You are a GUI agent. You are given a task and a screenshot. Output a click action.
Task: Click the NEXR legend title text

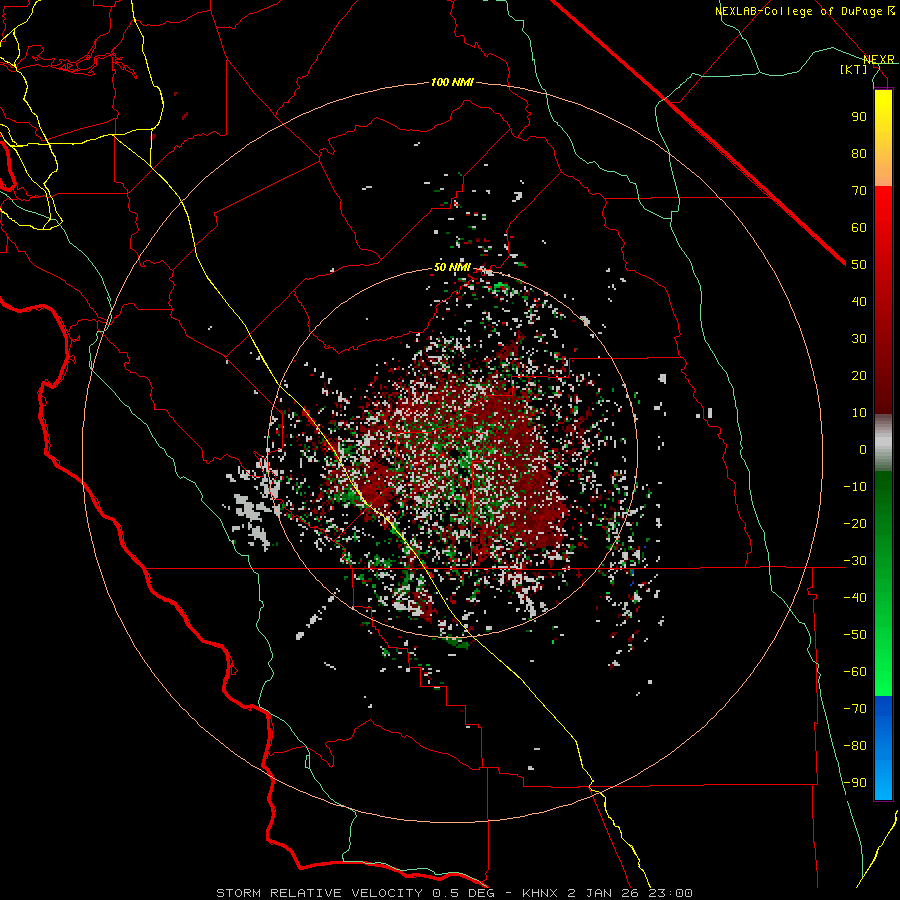coord(879,60)
